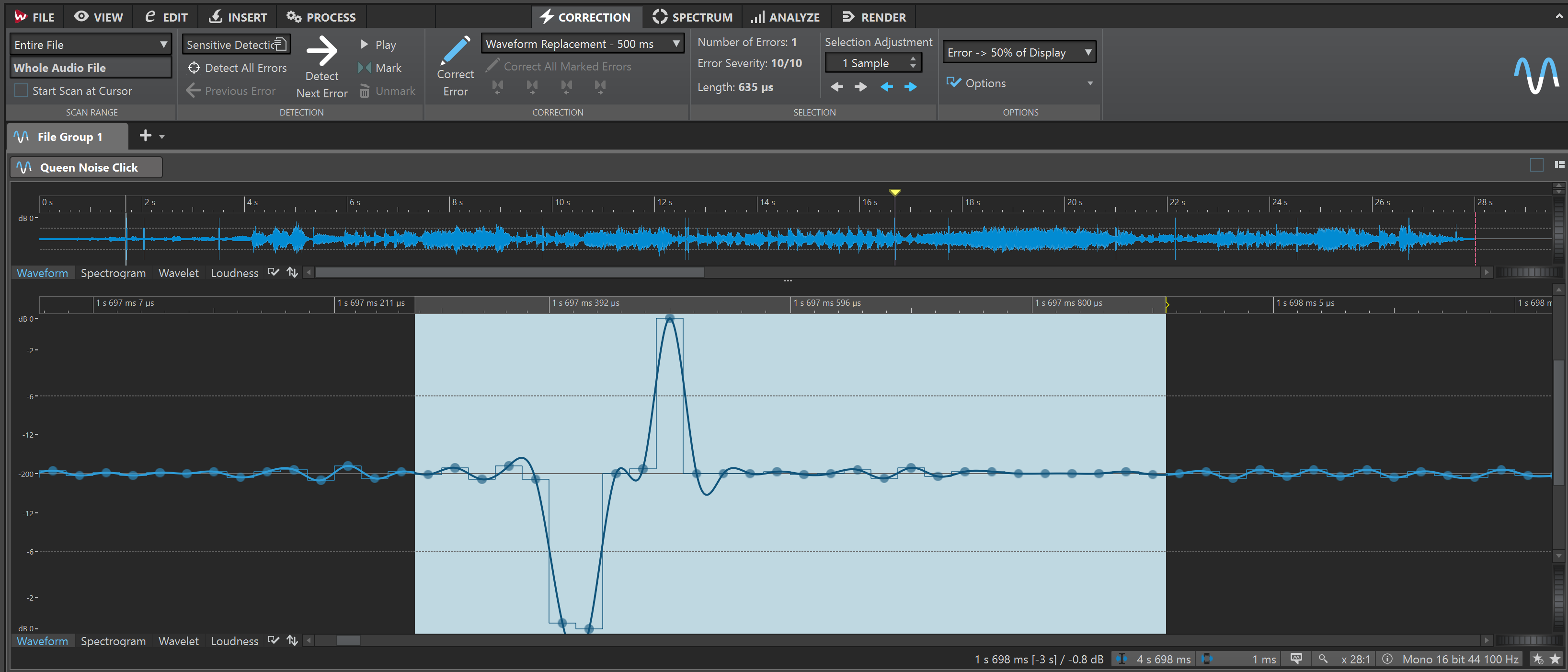The image size is (1568, 672).
Task: Click the blue right-arrow selection adjustment icon
Action: [910, 87]
